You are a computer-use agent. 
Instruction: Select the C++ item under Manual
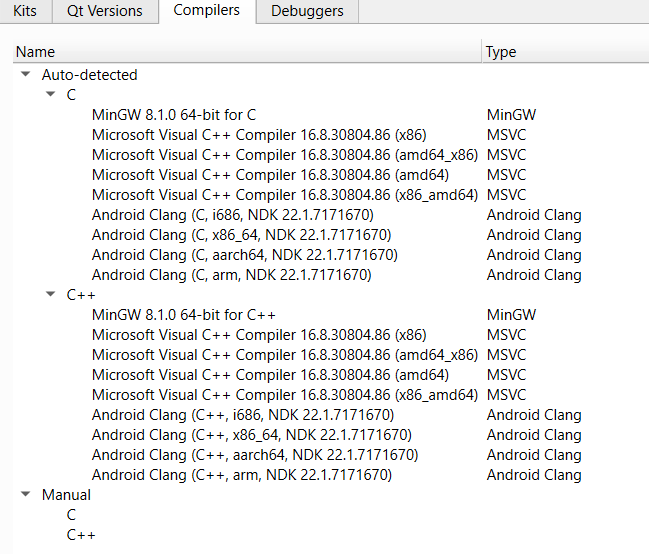pyautogui.click(x=81, y=535)
